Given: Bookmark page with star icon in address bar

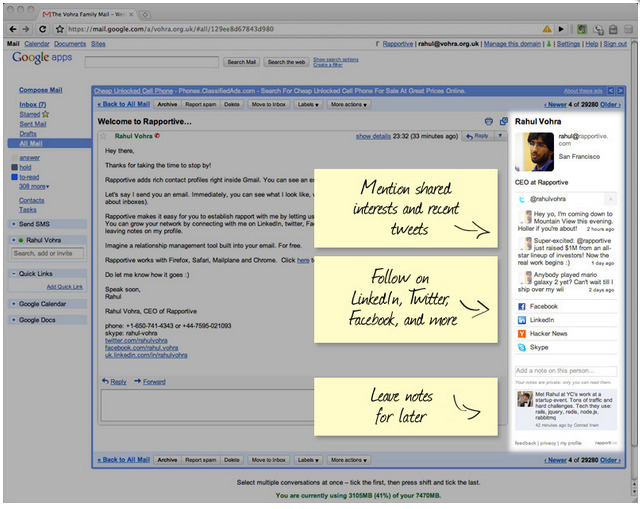Looking at the screenshot, I should coord(60,29).
